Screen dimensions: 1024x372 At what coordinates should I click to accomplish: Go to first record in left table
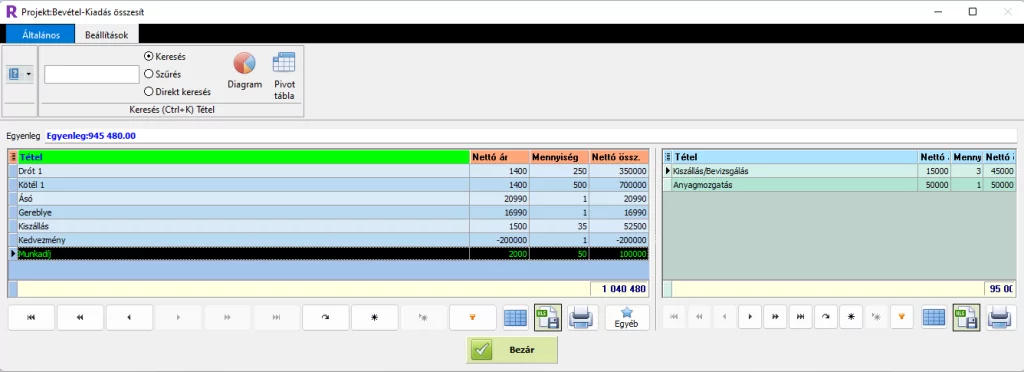[31, 317]
